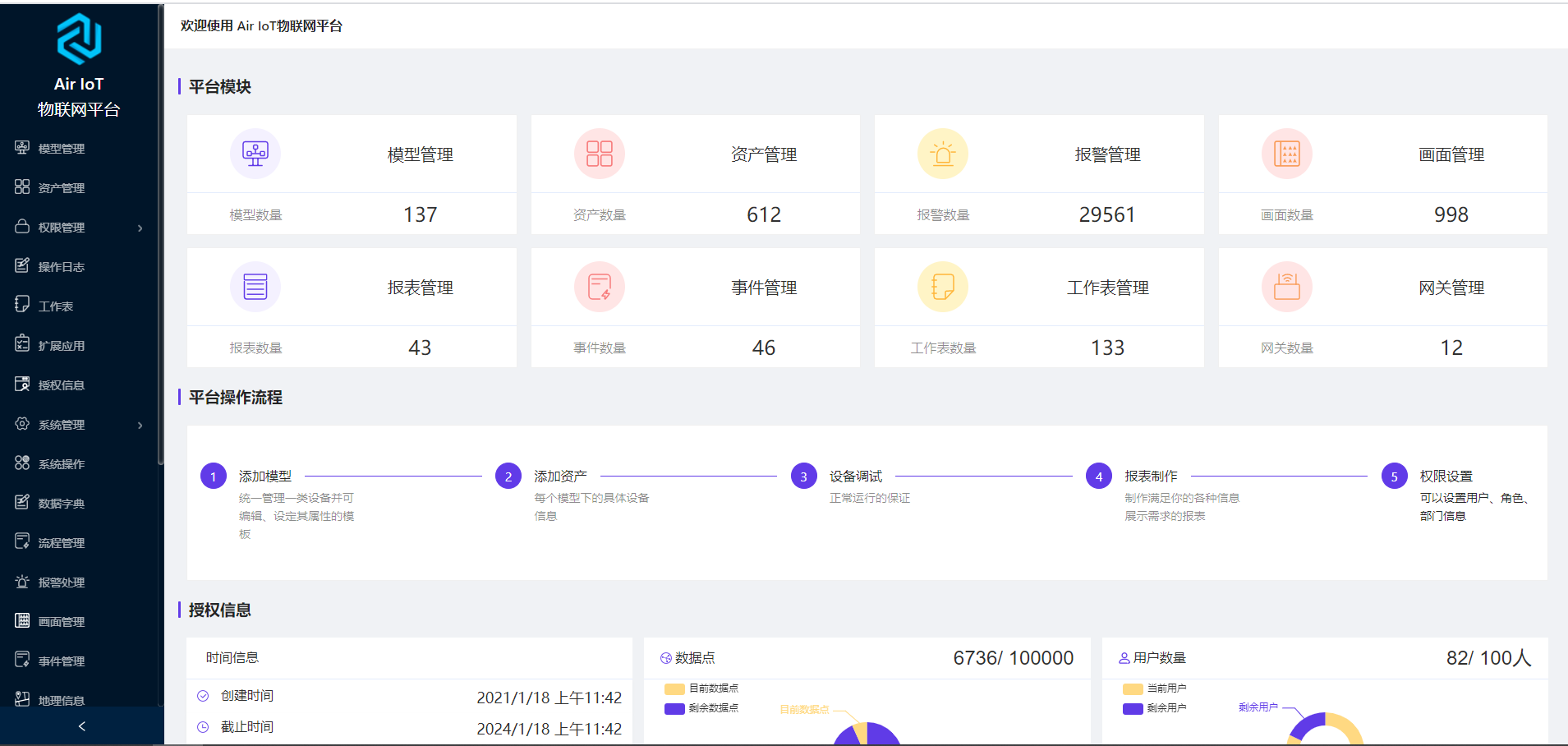Click step 5 circle 权限设置

pos(1395,476)
